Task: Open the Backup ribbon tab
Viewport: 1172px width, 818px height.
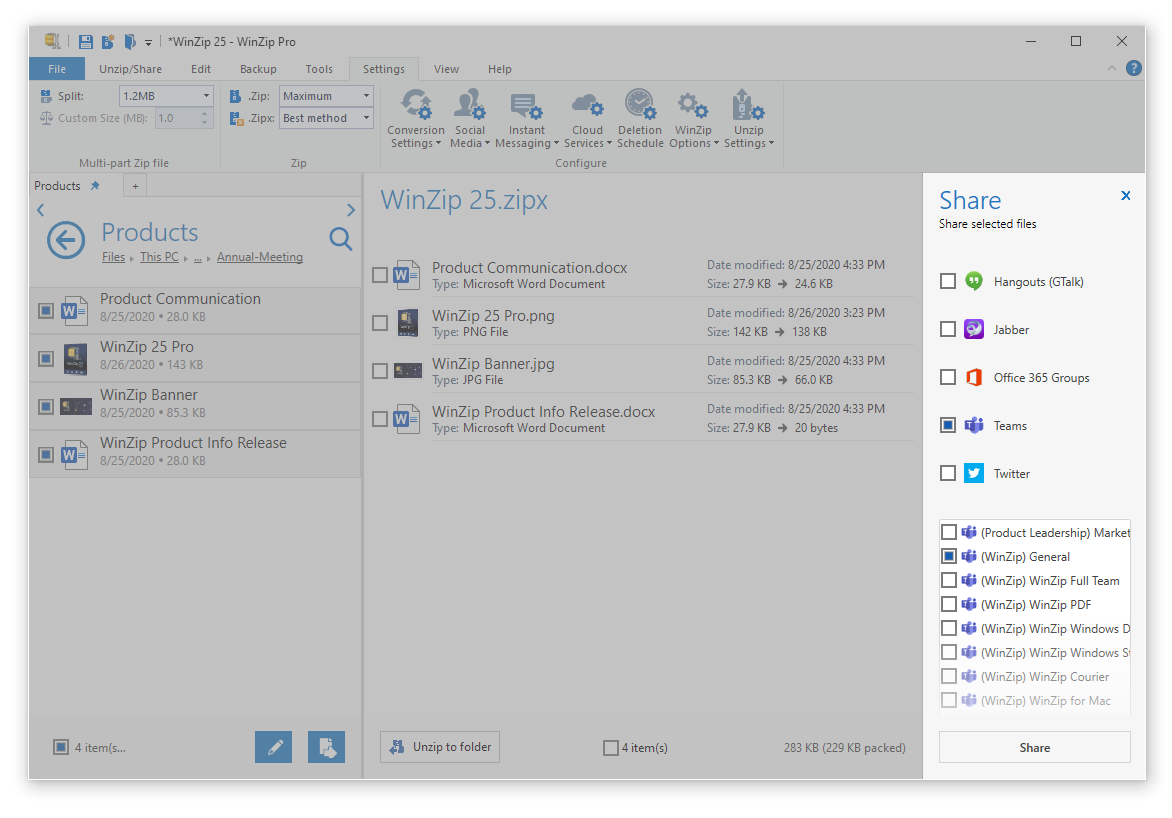Action: tap(258, 68)
